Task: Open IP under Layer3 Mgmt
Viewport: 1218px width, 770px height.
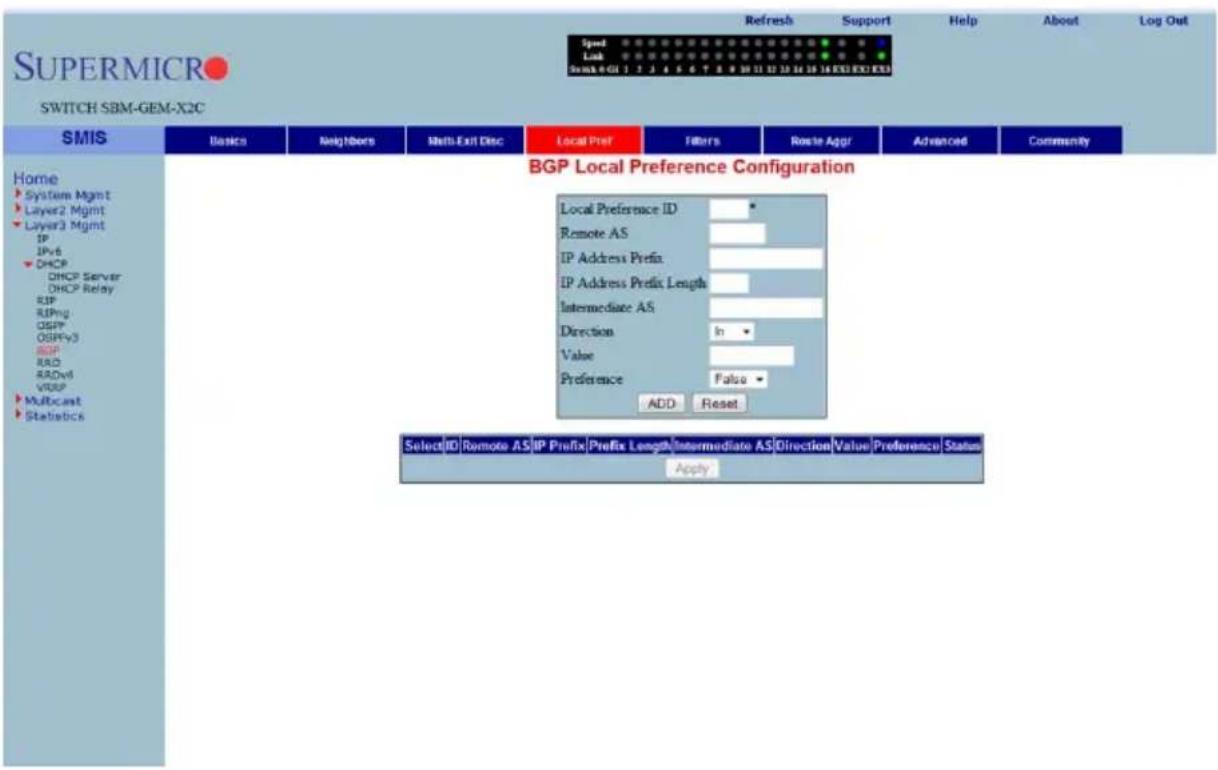Action: pos(42,240)
